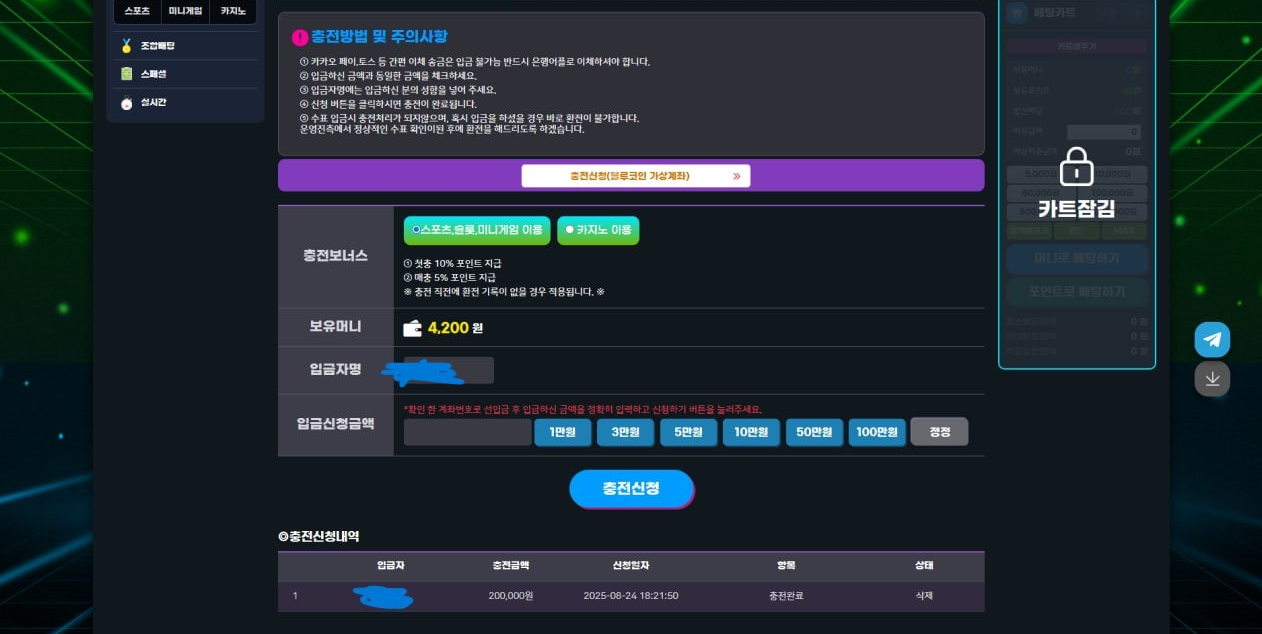The height and width of the screenshot is (634, 1262).
Task: Click the text ② 매충 5% 포인트 지급
Action: pyautogui.click(x=449, y=277)
